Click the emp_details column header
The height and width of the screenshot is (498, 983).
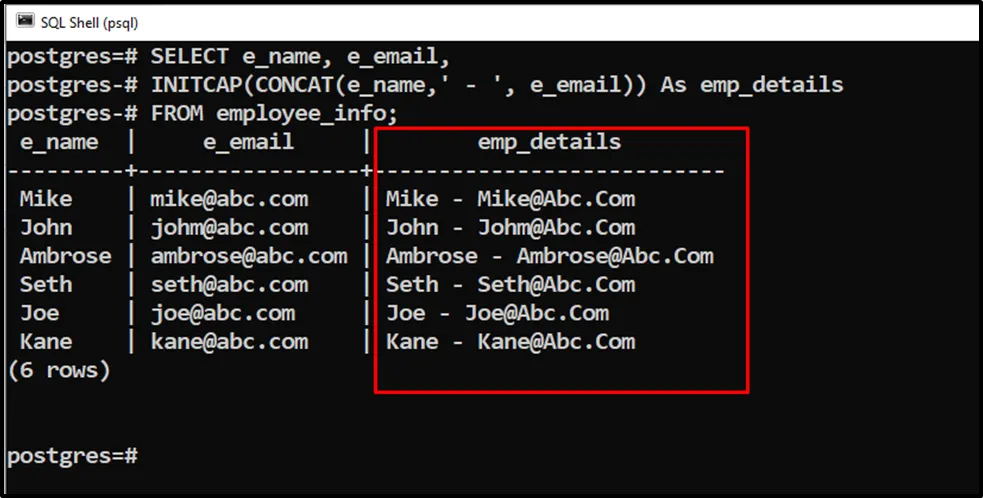(x=549, y=142)
